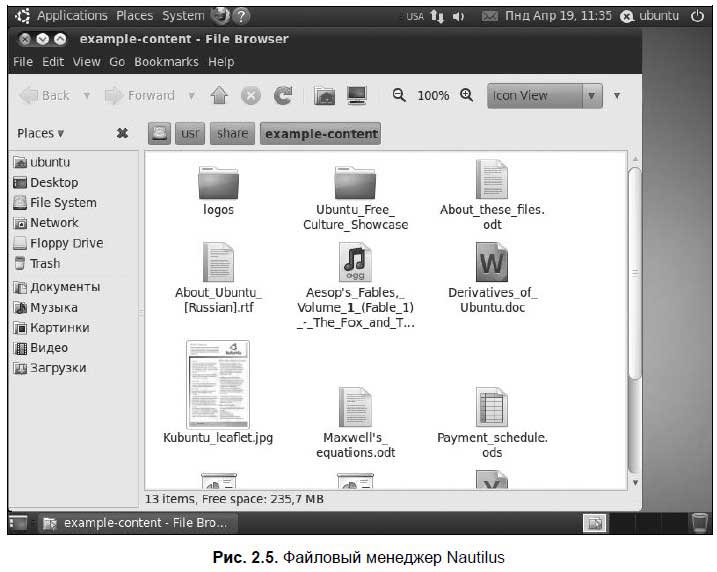
Task: Open the Загрузки bookmark
Action: (x=50, y=368)
